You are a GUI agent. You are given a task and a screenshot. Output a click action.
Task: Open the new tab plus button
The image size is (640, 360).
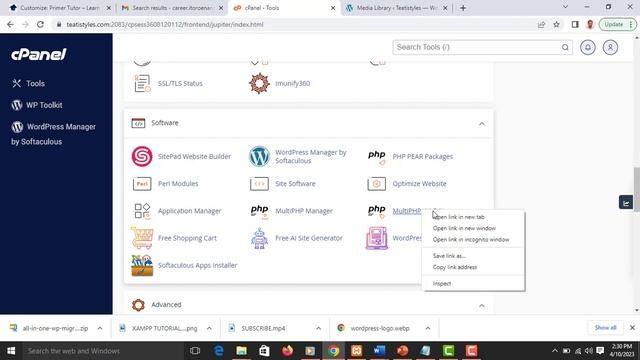pos(463,8)
